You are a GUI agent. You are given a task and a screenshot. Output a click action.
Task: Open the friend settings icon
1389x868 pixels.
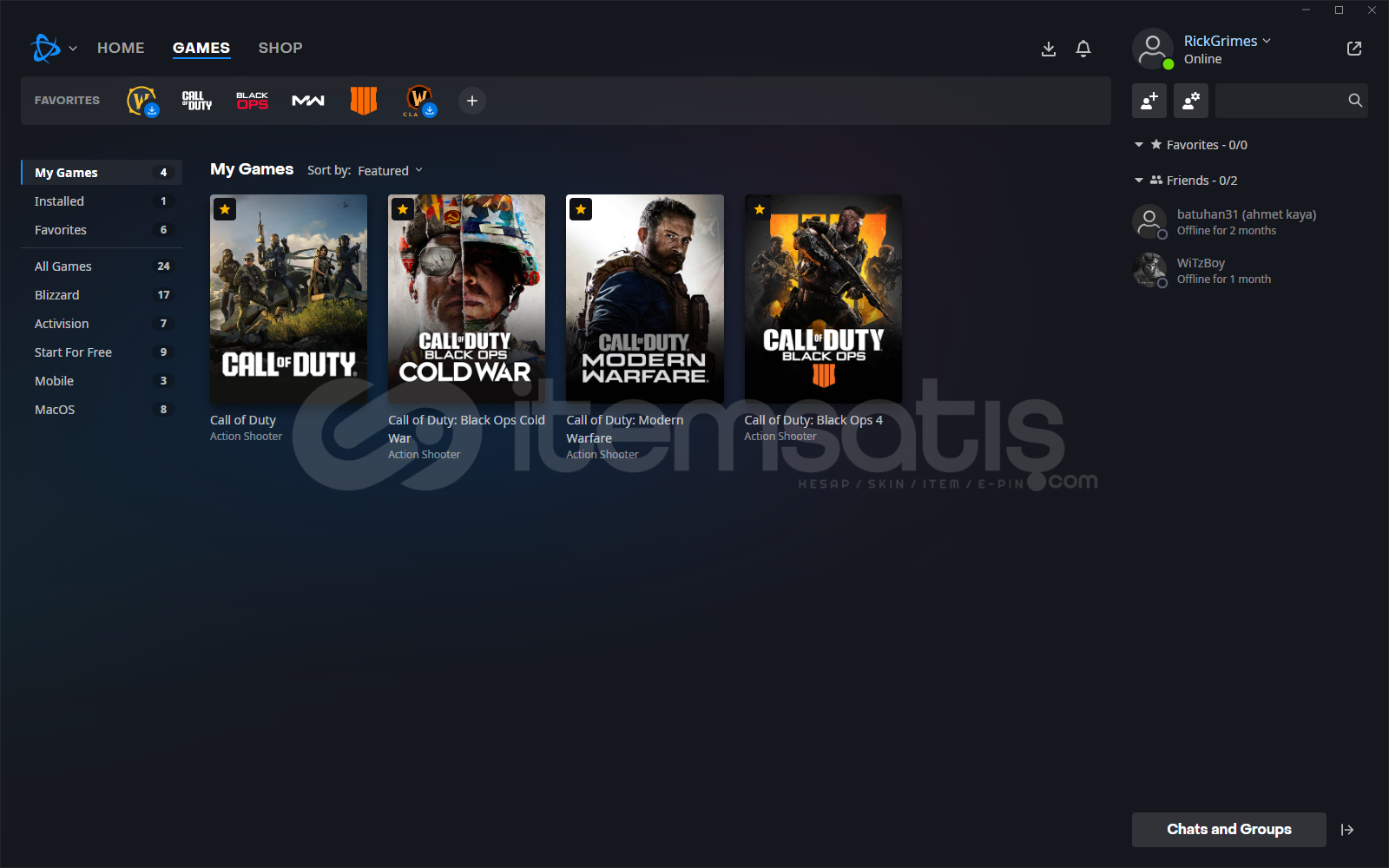tap(1191, 101)
